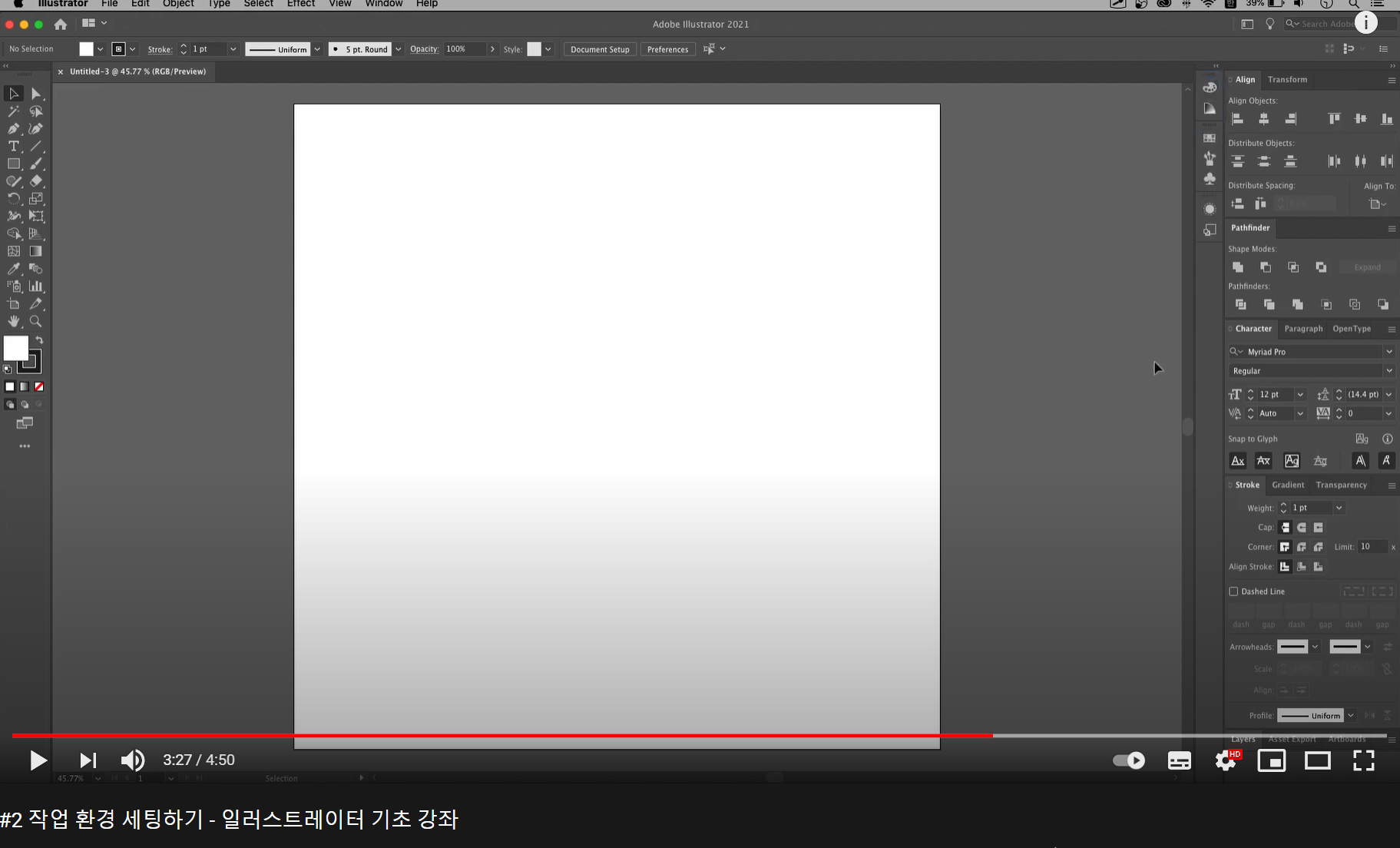Select the Rotate tool

click(14, 199)
